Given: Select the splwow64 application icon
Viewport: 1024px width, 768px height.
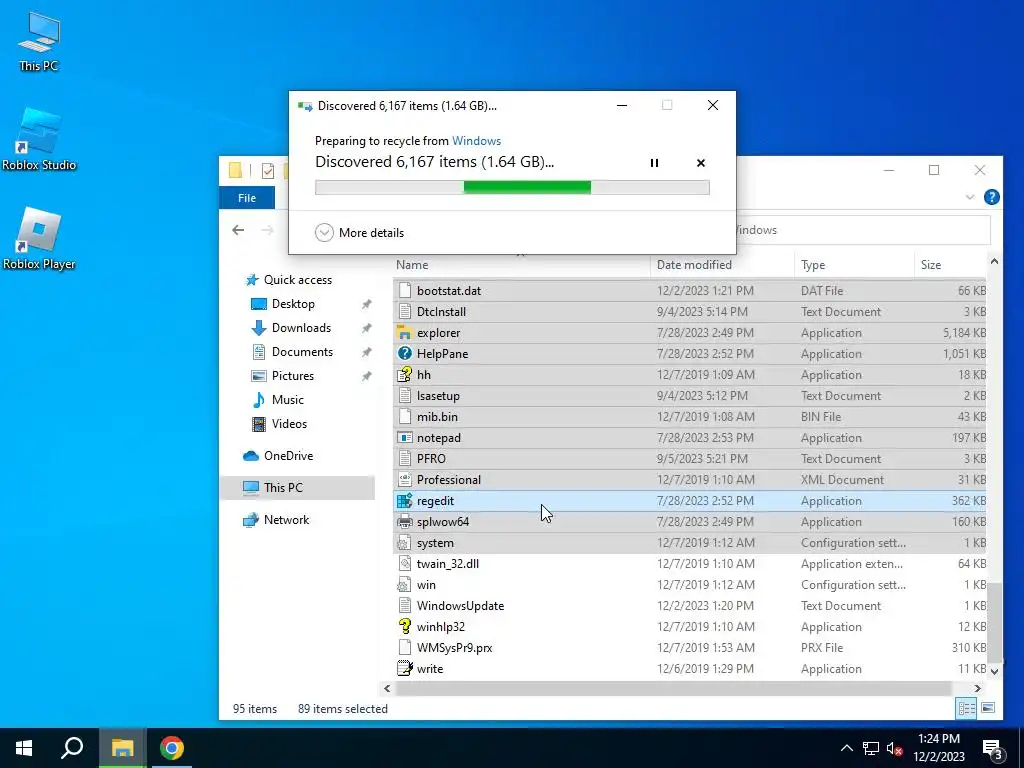Looking at the screenshot, I should [405, 522].
